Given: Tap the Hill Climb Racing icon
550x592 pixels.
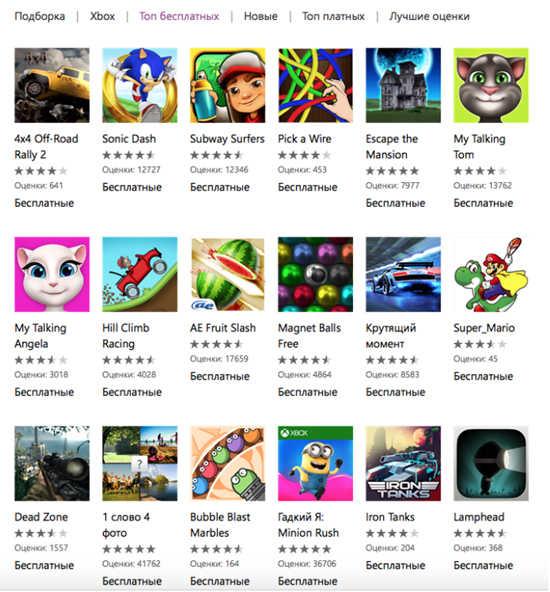Looking at the screenshot, I should click(140, 274).
